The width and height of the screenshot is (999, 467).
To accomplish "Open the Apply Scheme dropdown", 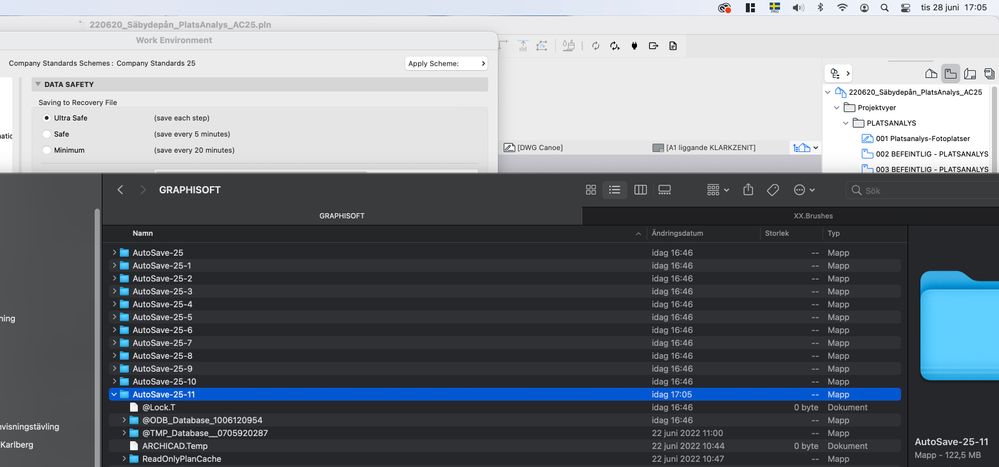I will 446,64.
